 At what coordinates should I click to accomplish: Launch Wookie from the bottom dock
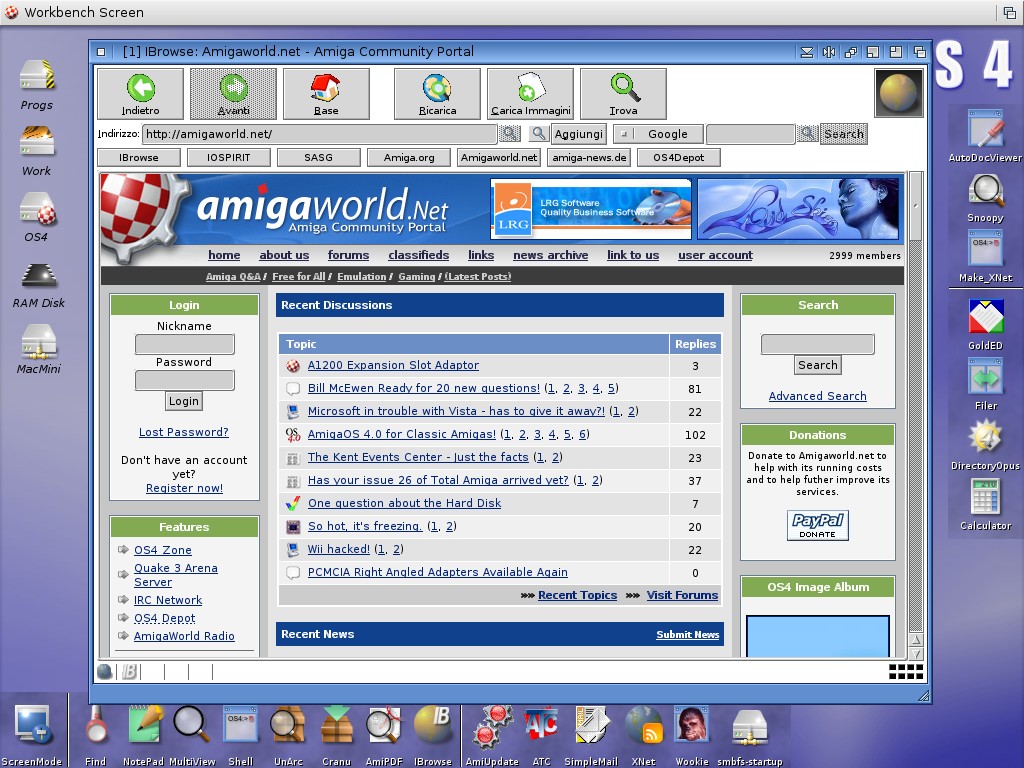pos(692,734)
